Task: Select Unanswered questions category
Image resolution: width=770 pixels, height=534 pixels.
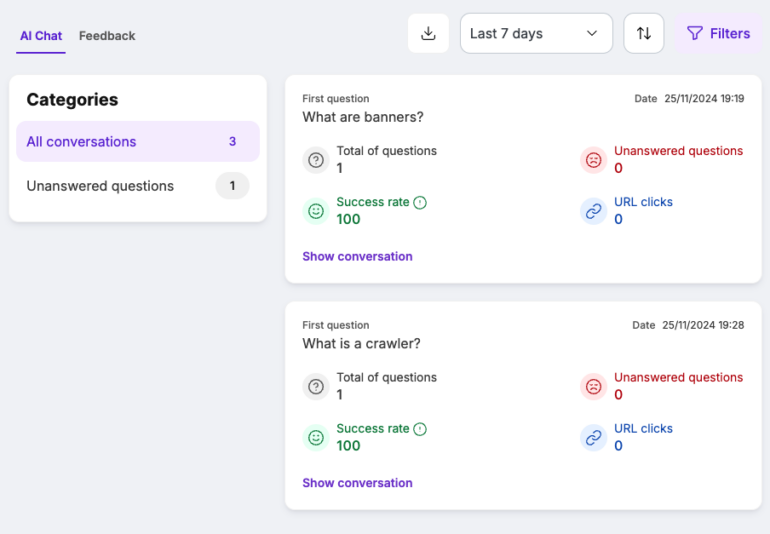Action: click(x=138, y=186)
